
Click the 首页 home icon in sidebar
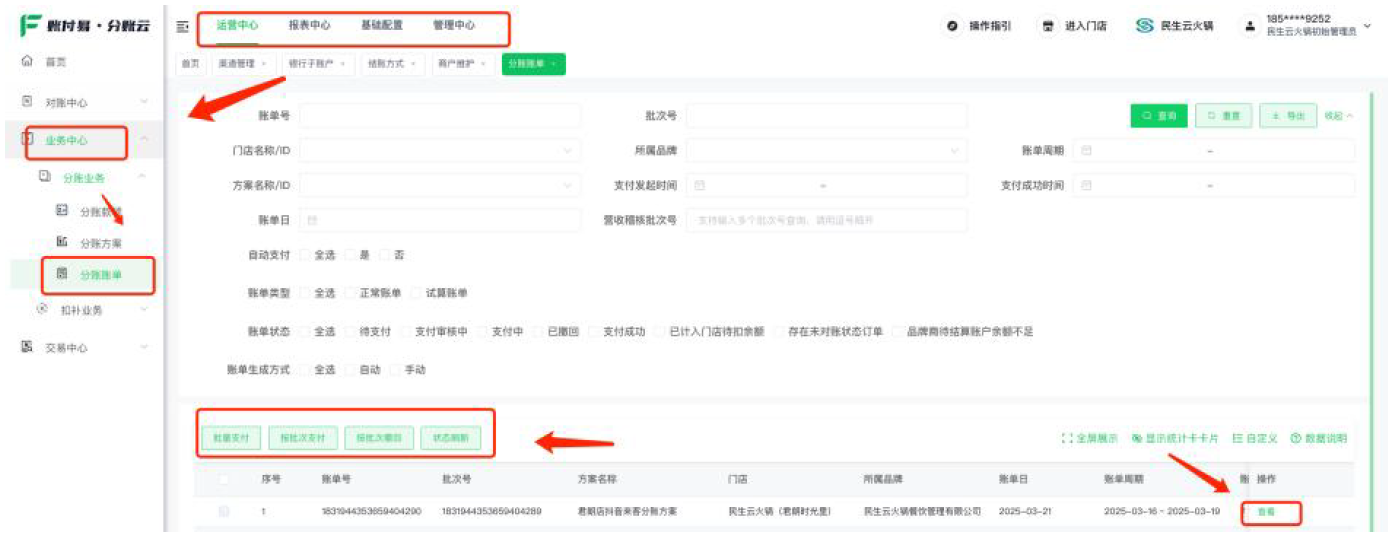tap(27, 62)
